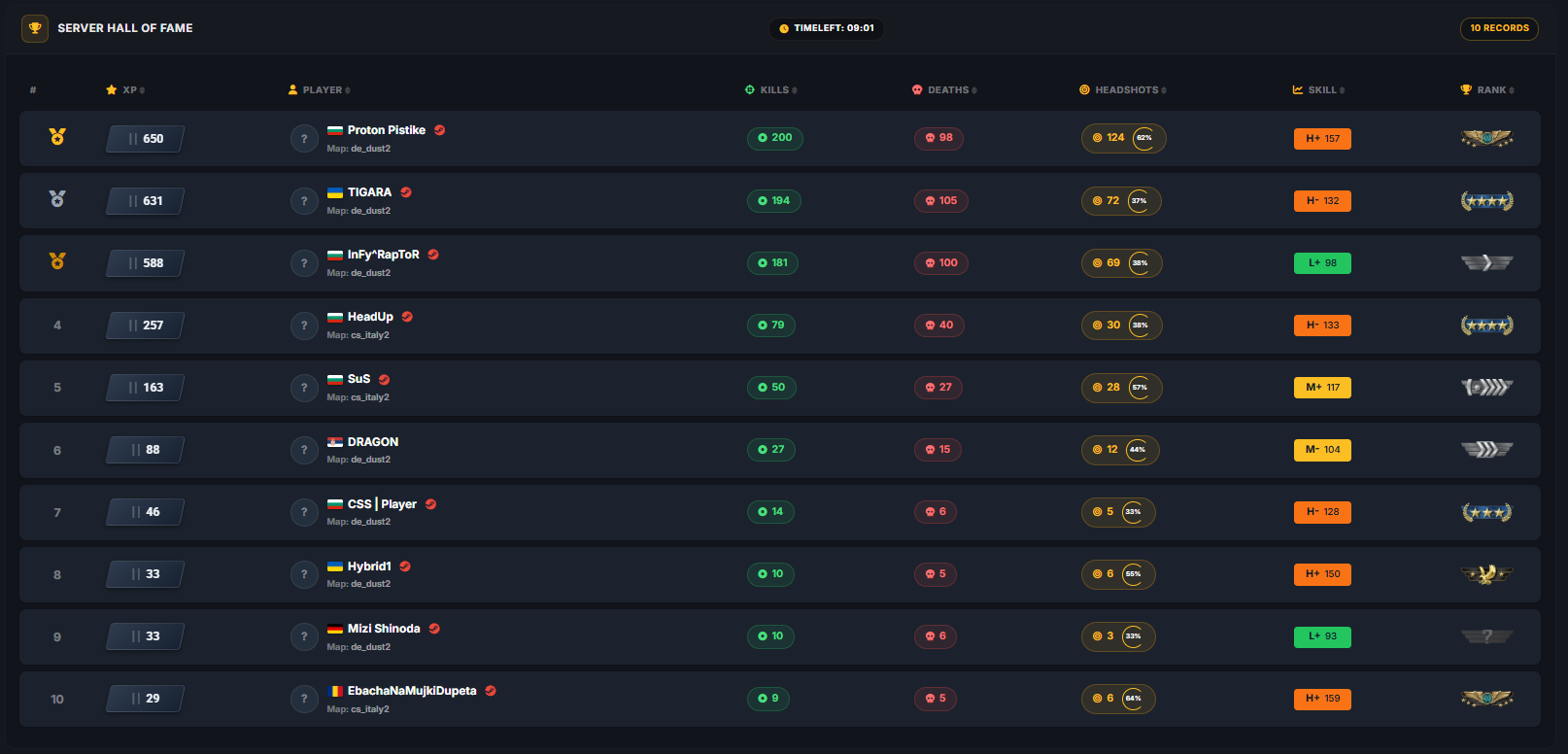Click the German flag next to Mizi Shinoda
Viewport: 1568px width, 754px height.
tap(335, 629)
